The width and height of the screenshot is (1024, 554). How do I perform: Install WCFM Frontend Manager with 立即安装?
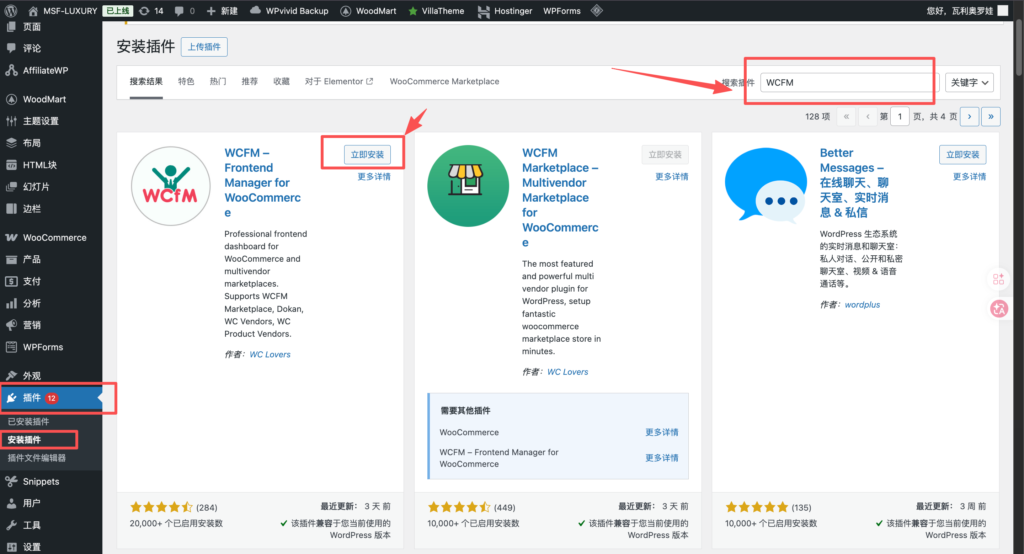pyautogui.click(x=367, y=155)
